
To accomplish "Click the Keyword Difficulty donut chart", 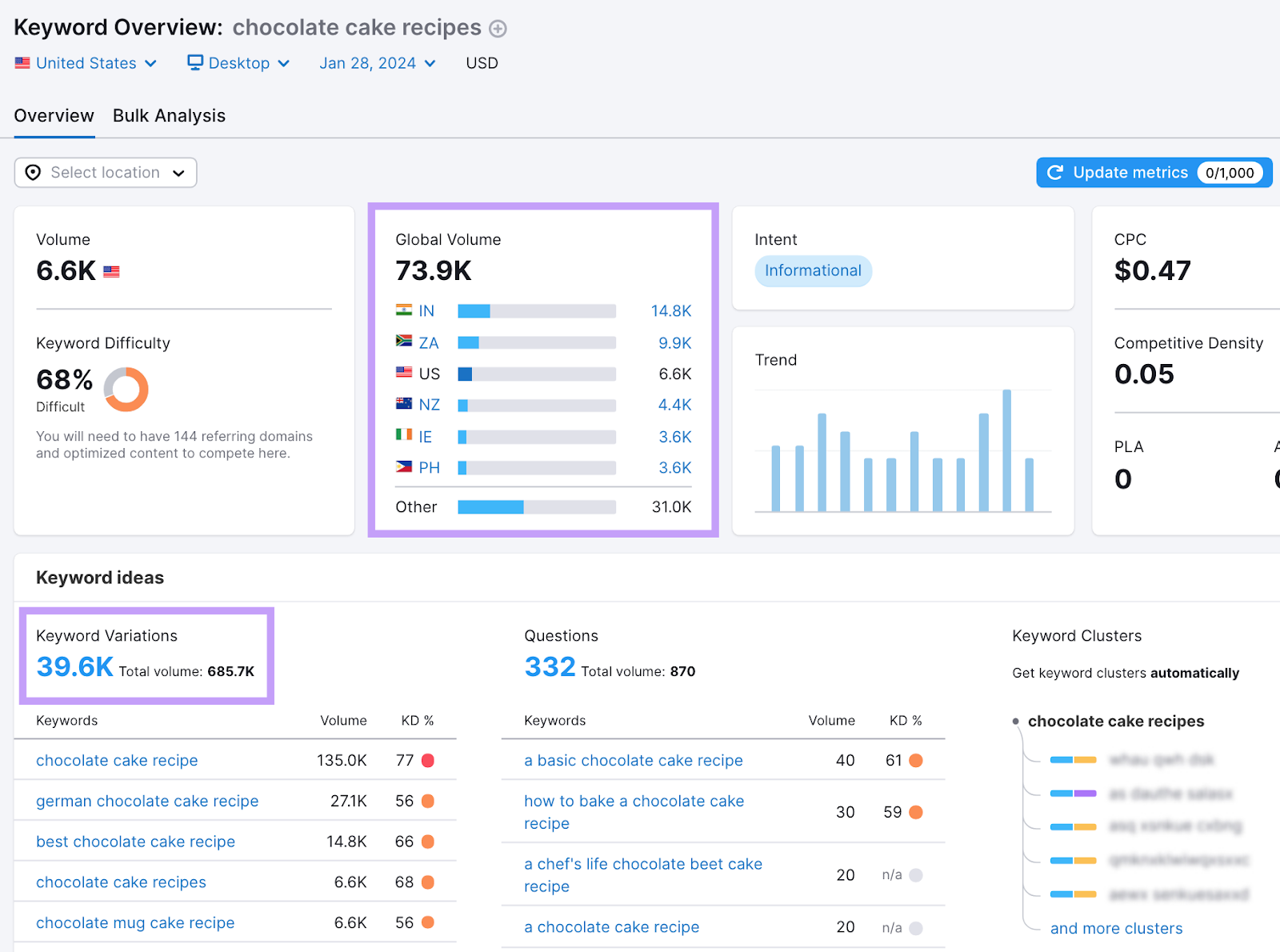I will tap(126, 390).
